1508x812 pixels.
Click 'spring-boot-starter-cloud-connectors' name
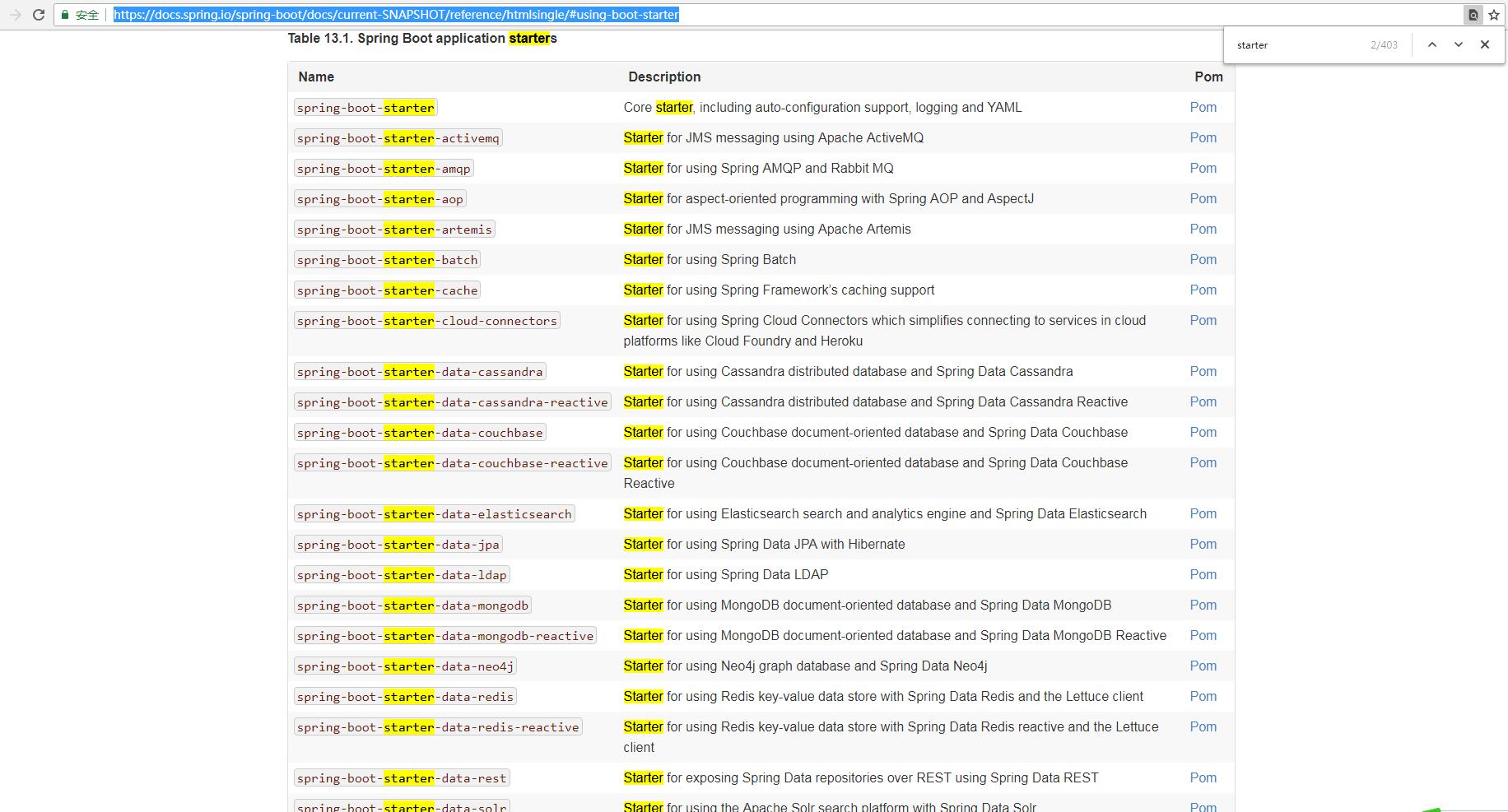(x=427, y=321)
